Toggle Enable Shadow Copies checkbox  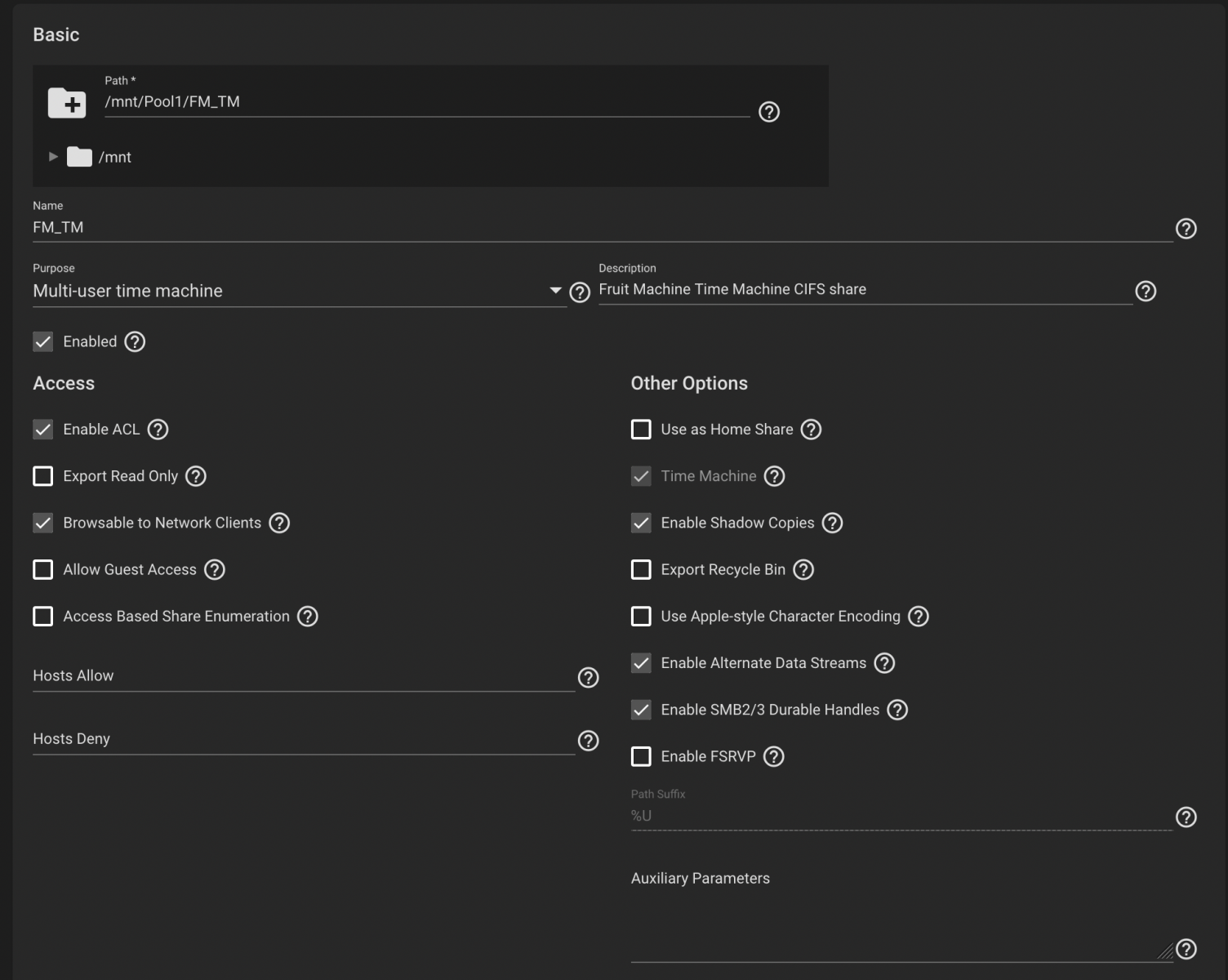click(x=642, y=523)
